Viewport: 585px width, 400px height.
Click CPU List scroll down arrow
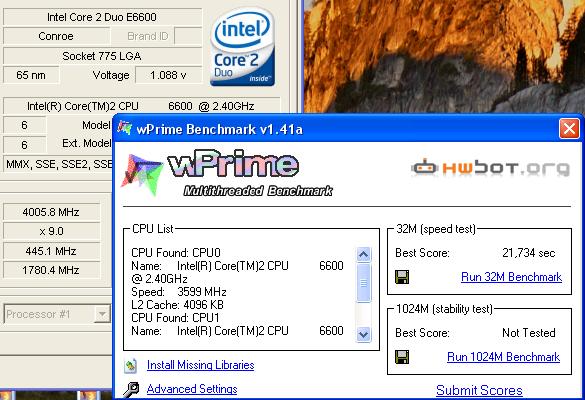(x=363, y=334)
